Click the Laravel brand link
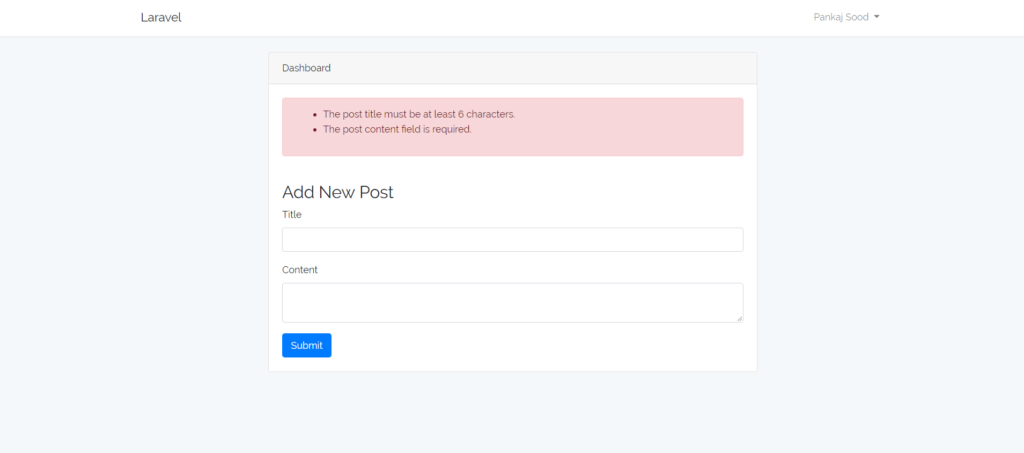This screenshot has width=1024, height=453. point(161,18)
